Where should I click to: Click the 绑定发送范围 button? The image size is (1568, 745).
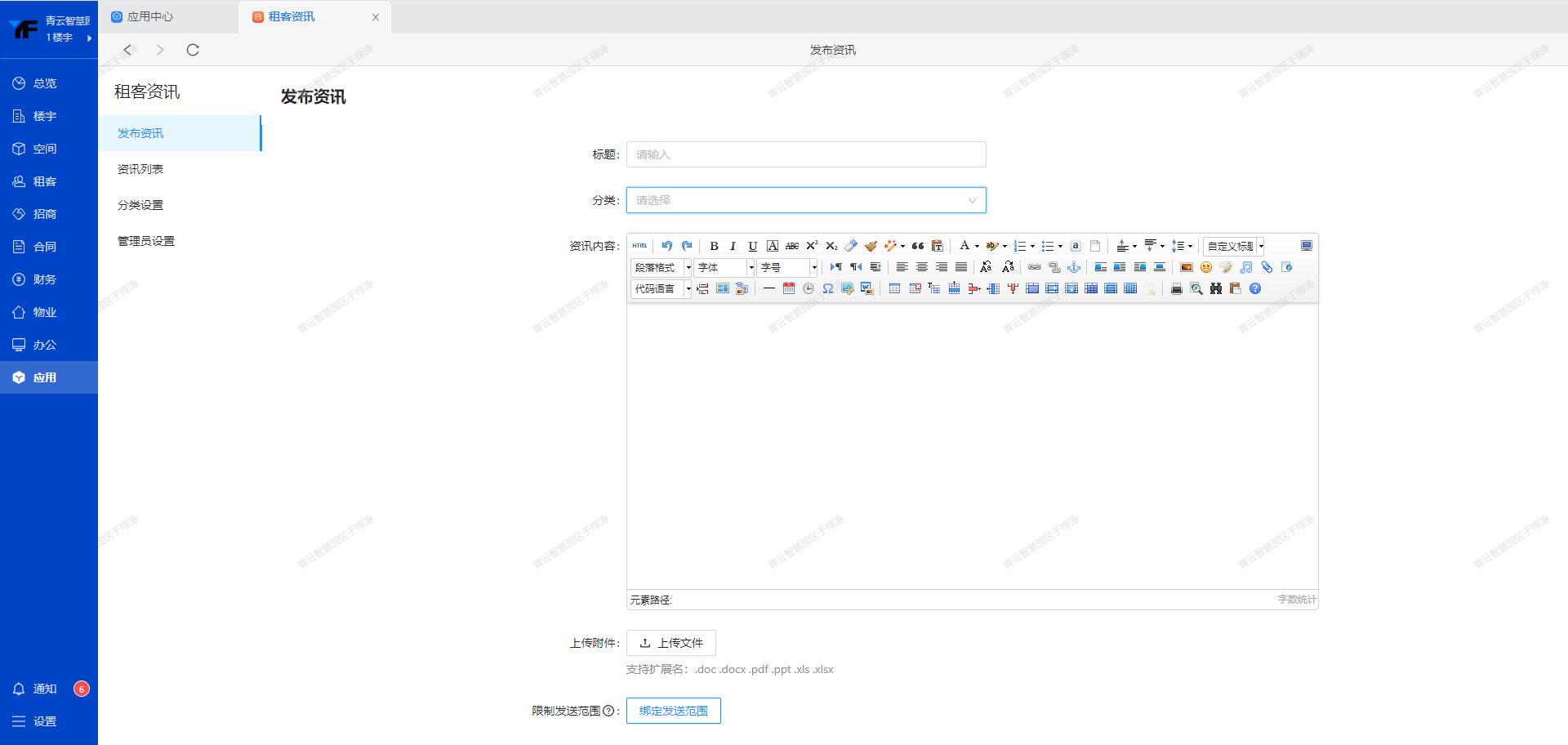pyautogui.click(x=673, y=711)
